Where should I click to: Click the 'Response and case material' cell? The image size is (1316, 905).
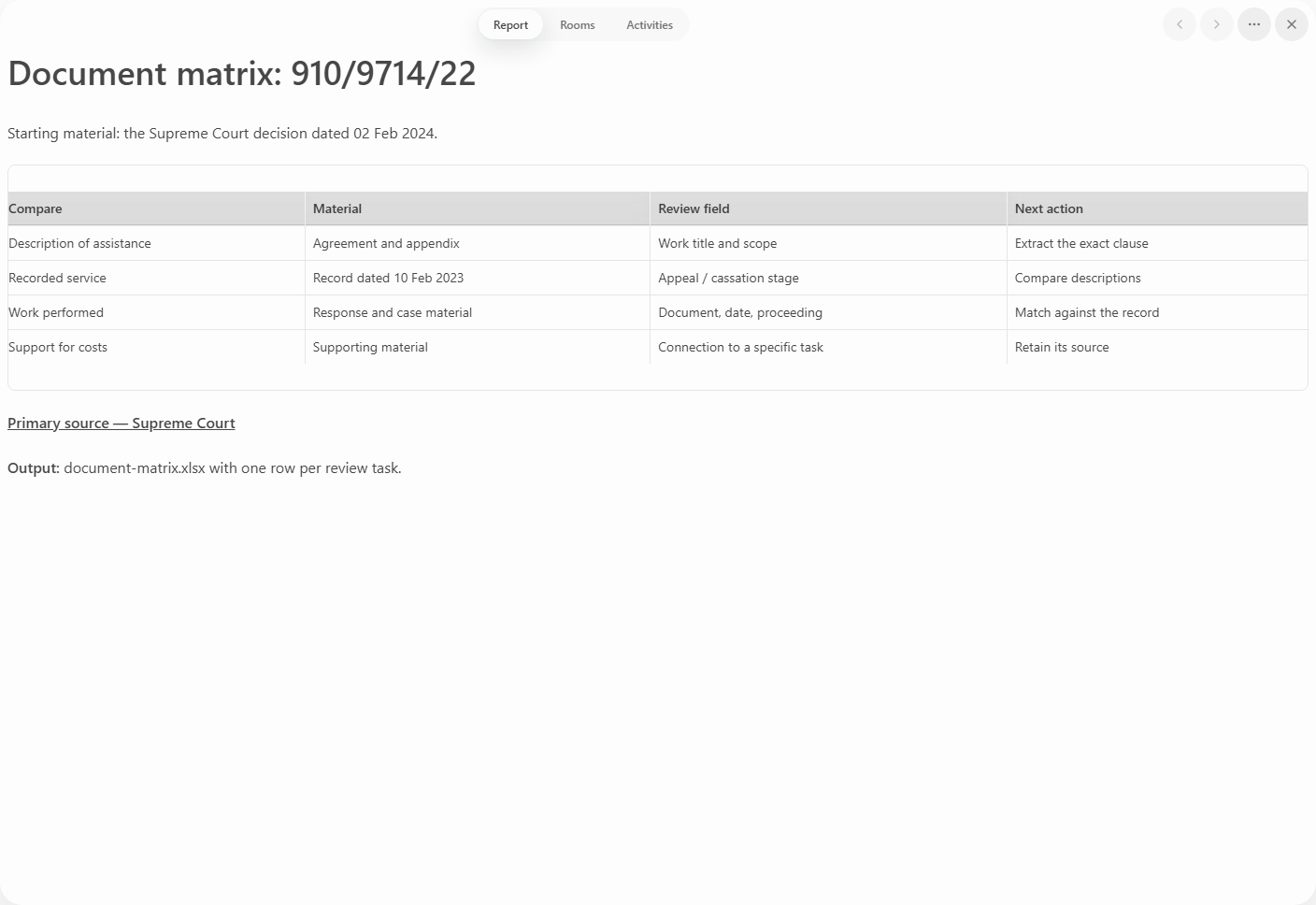(478, 312)
